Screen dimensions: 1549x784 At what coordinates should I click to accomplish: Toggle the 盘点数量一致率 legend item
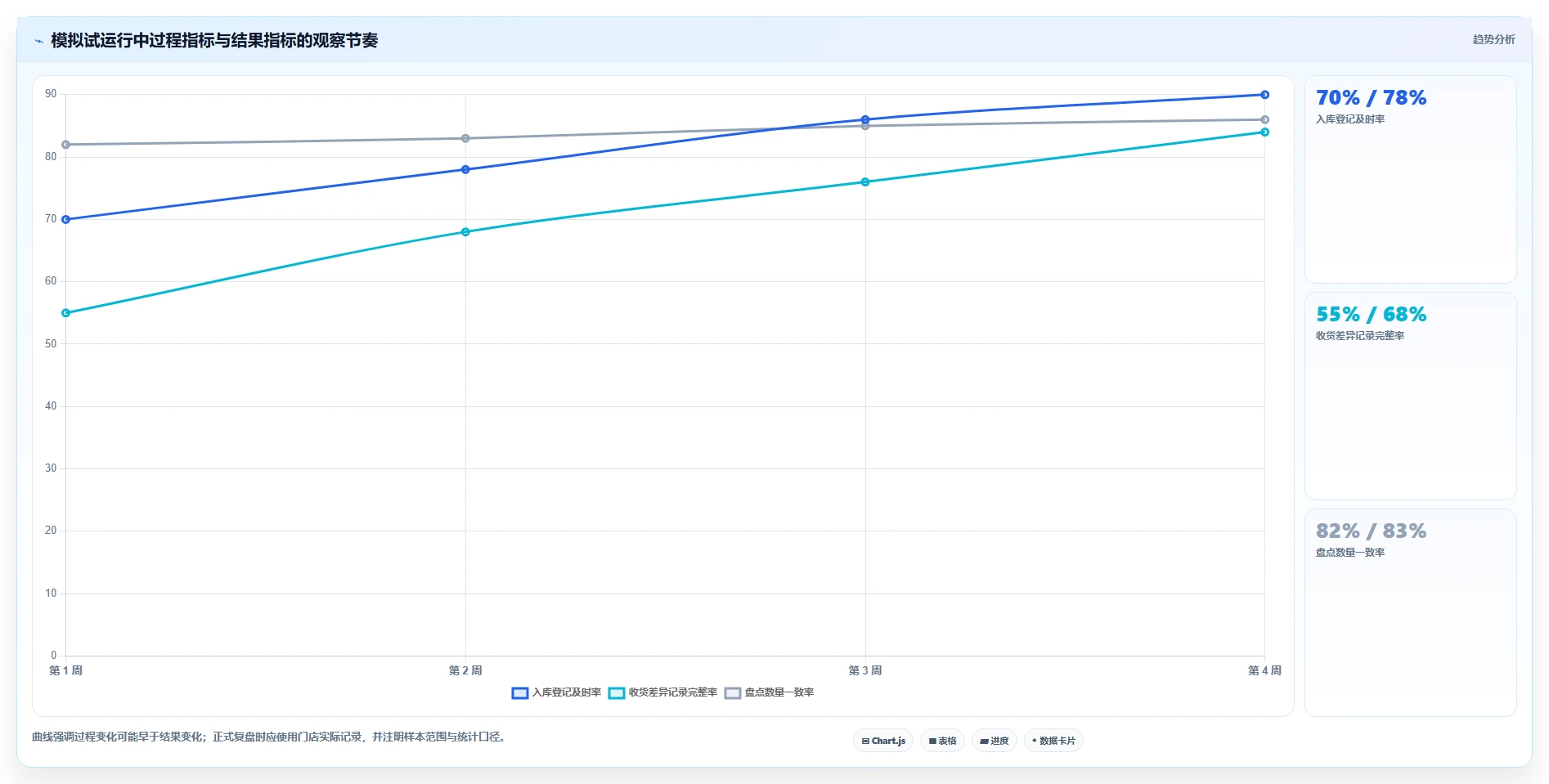pos(769,692)
